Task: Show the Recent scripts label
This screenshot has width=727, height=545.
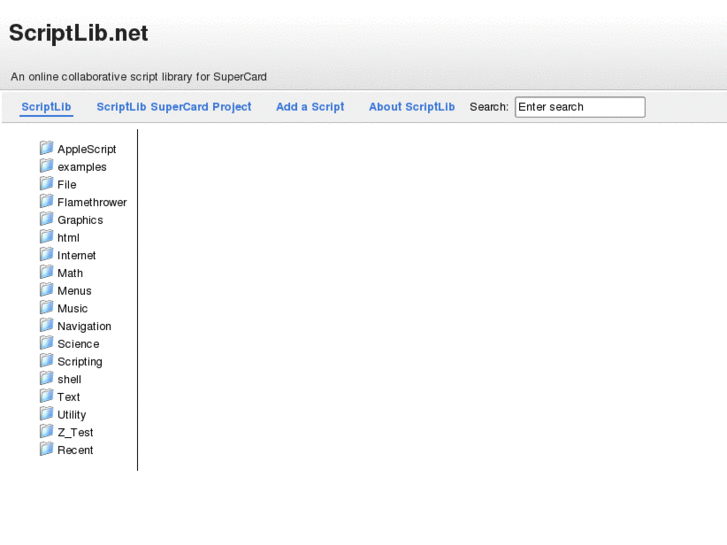Action: pos(75,450)
